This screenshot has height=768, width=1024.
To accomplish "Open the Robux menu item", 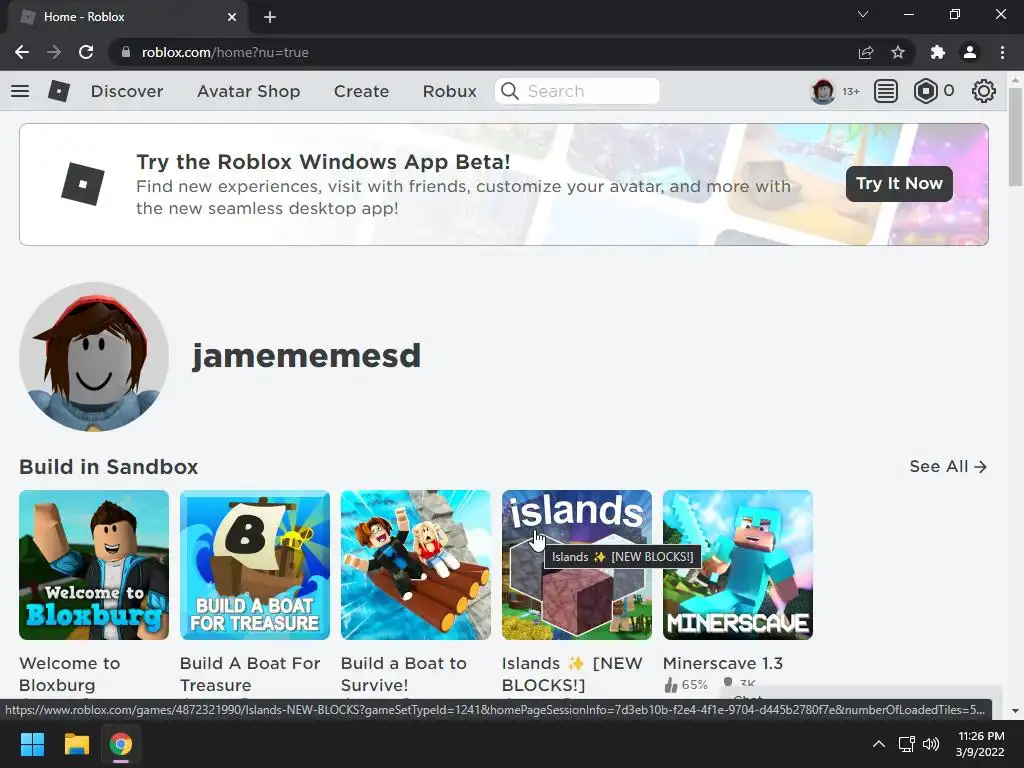I will pyautogui.click(x=449, y=91).
